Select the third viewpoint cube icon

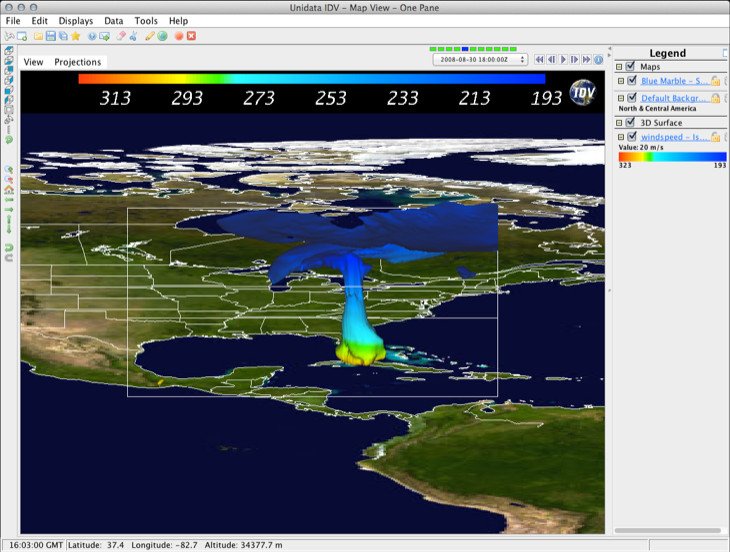point(9,70)
